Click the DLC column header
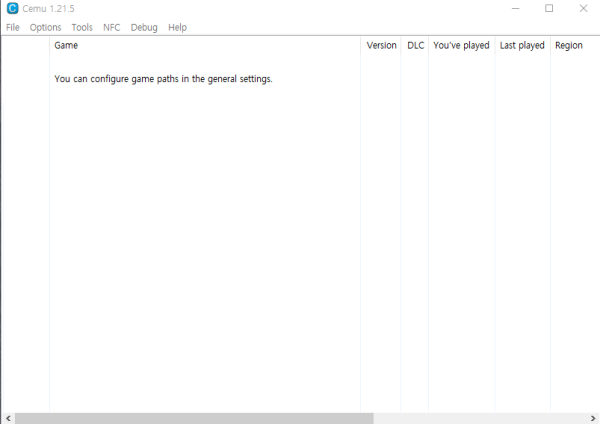This screenshot has width=600, height=424. pos(415,46)
